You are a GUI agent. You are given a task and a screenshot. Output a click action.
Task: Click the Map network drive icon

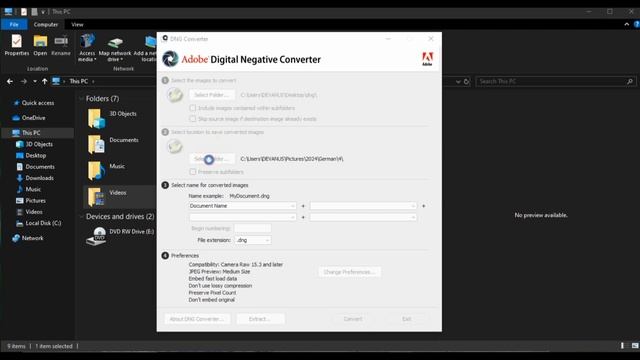115,42
